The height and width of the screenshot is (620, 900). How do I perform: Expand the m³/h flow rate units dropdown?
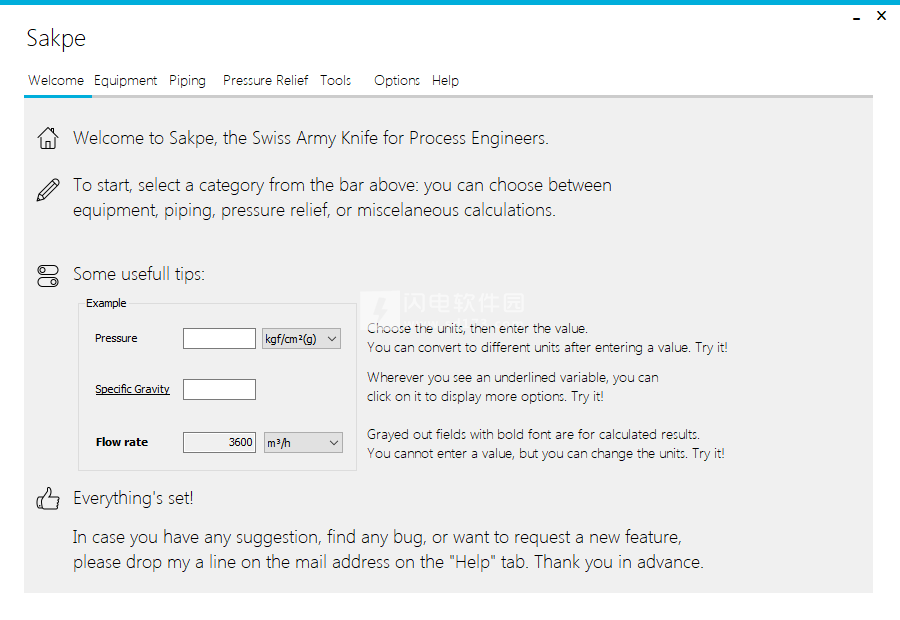point(303,443)
